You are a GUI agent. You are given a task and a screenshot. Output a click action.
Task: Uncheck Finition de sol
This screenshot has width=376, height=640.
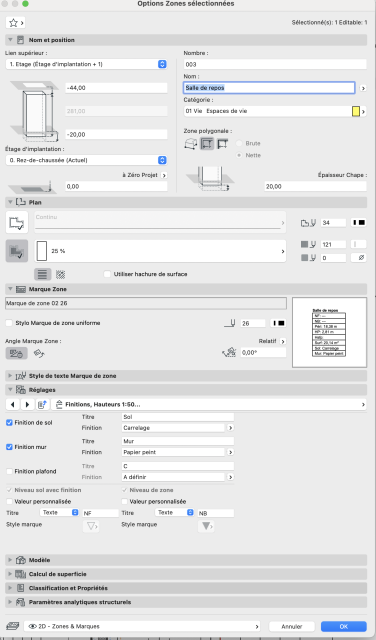[9, 423]
